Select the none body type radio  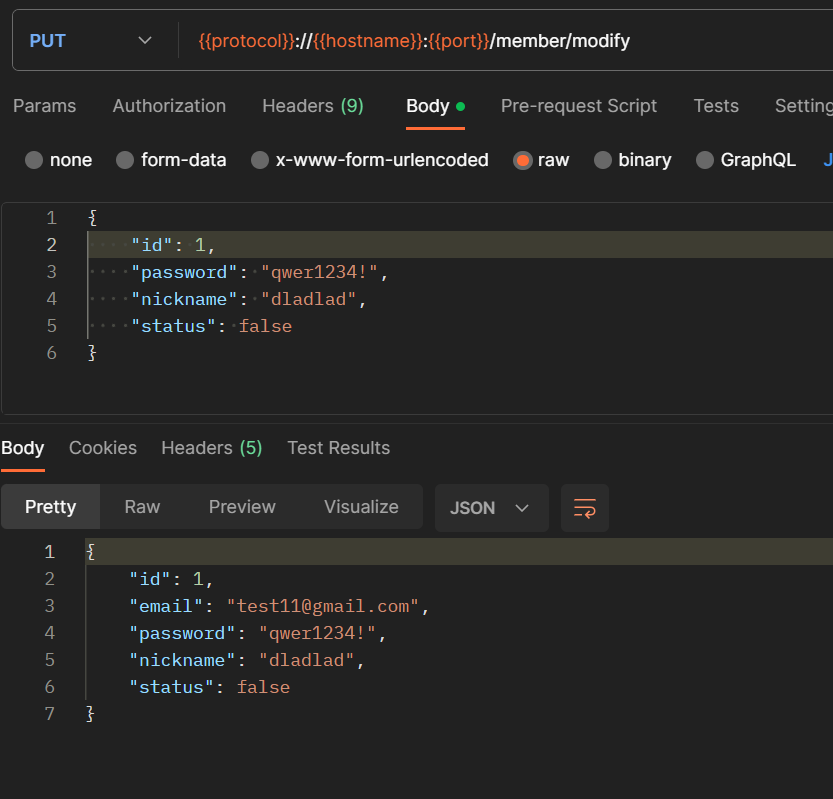(34, 160)
